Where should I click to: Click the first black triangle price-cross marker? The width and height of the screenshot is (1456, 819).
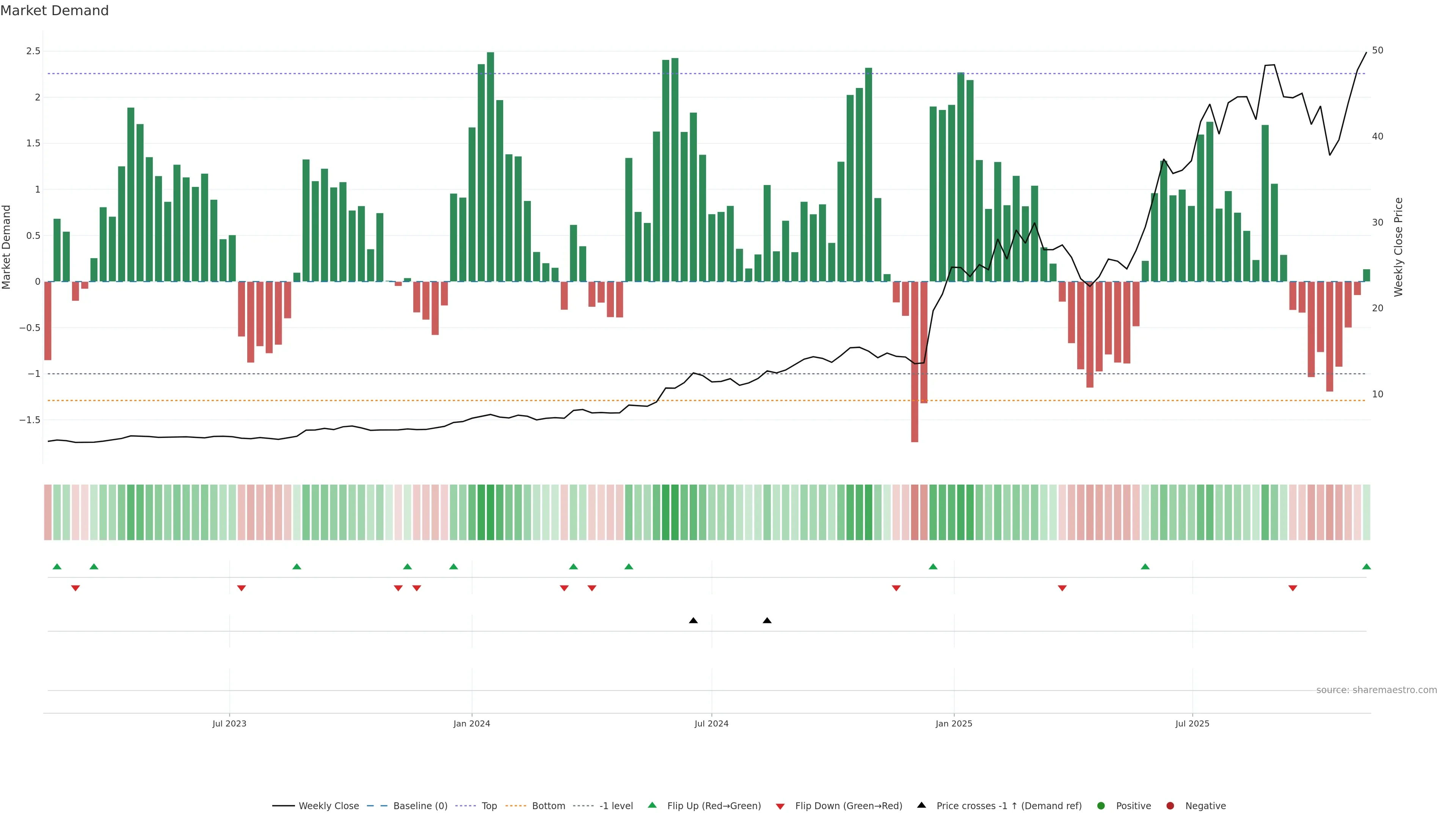coord(693,621)
